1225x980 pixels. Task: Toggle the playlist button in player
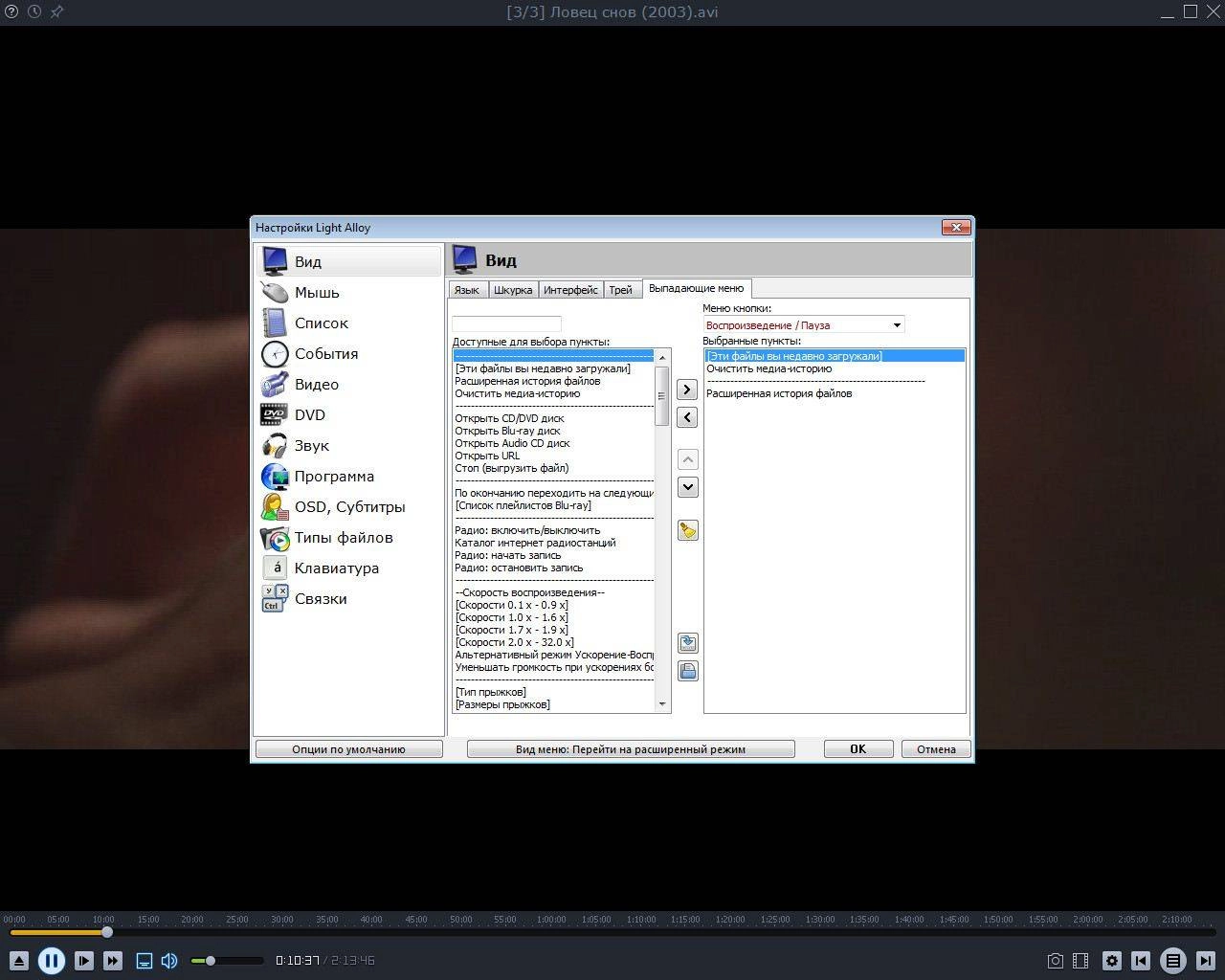point(1173,960)
